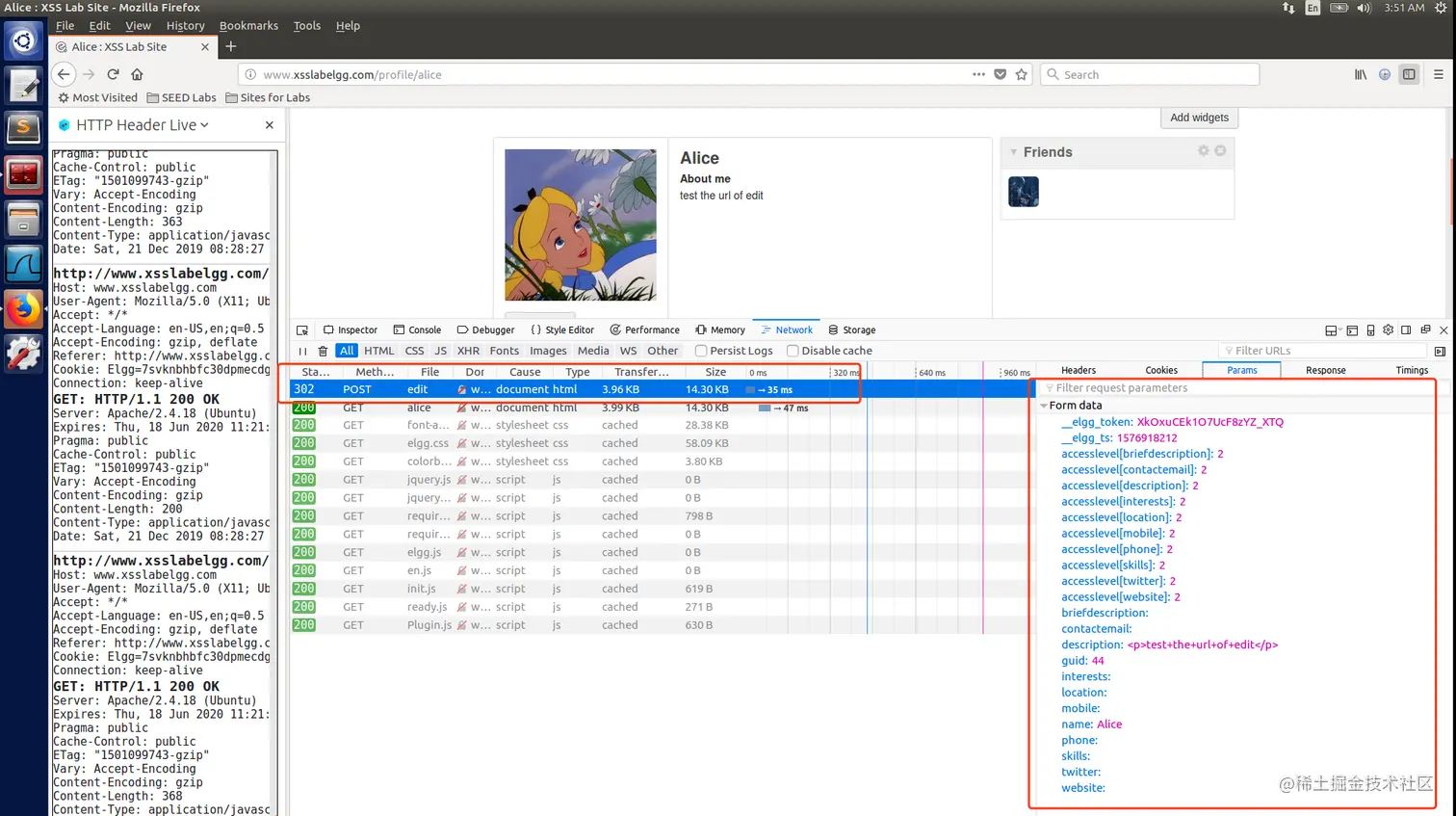Open the Bookmarks menu

pos(248,26)
